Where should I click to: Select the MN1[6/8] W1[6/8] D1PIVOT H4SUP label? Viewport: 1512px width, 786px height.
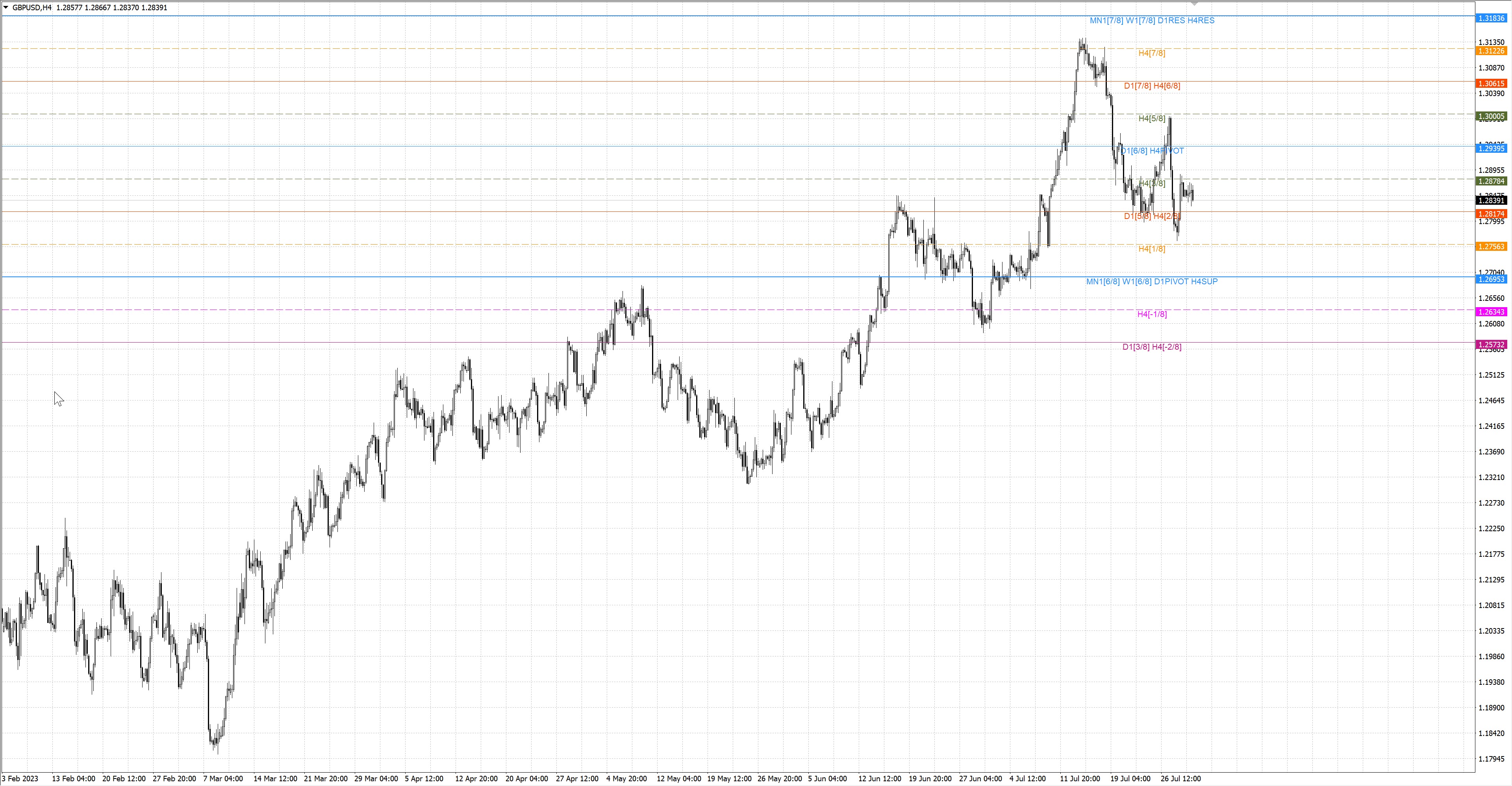click(1152, 282)
